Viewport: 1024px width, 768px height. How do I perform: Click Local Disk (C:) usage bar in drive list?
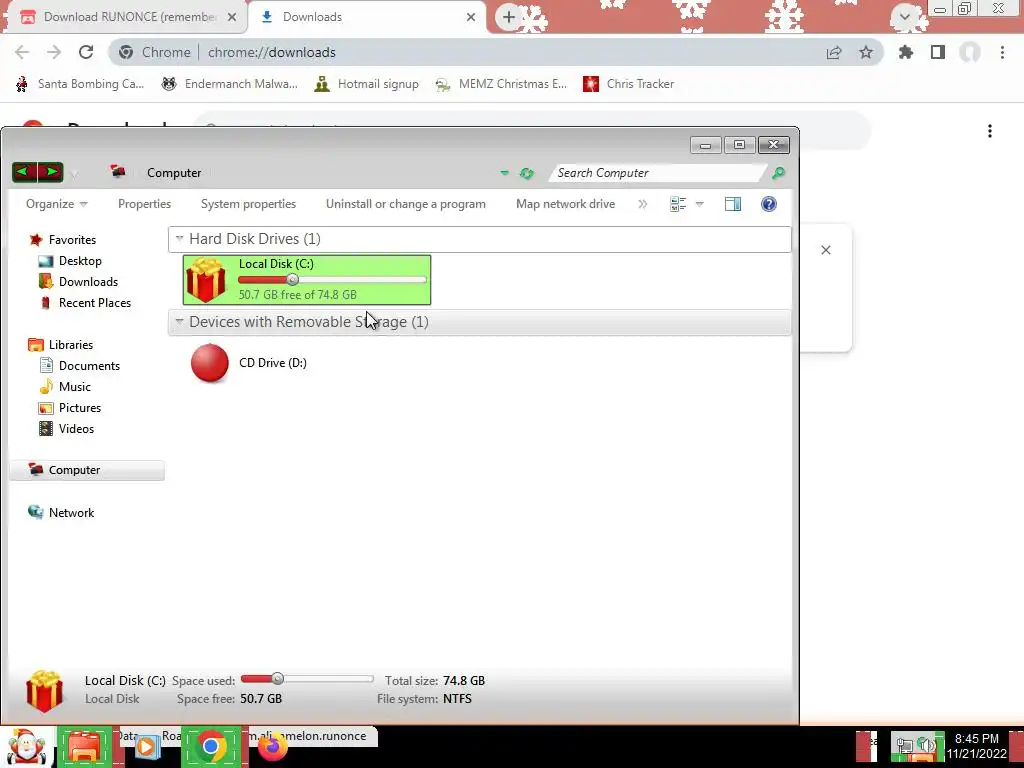tap(332, 280)
